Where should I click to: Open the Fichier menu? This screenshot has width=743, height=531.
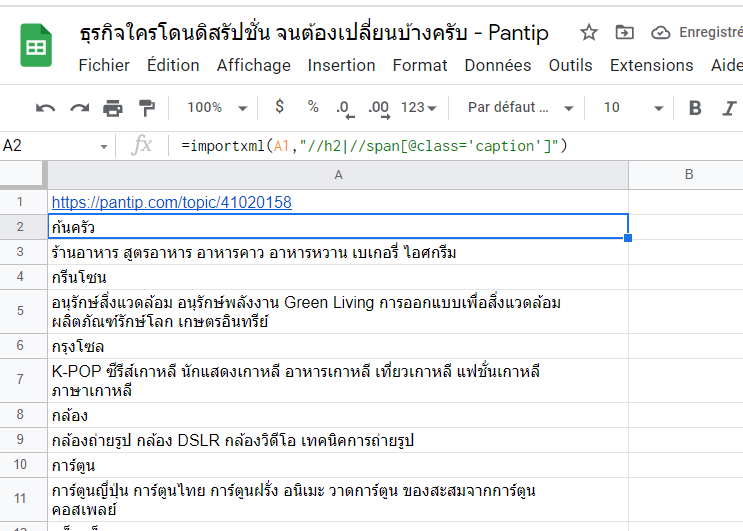[104, 65]
